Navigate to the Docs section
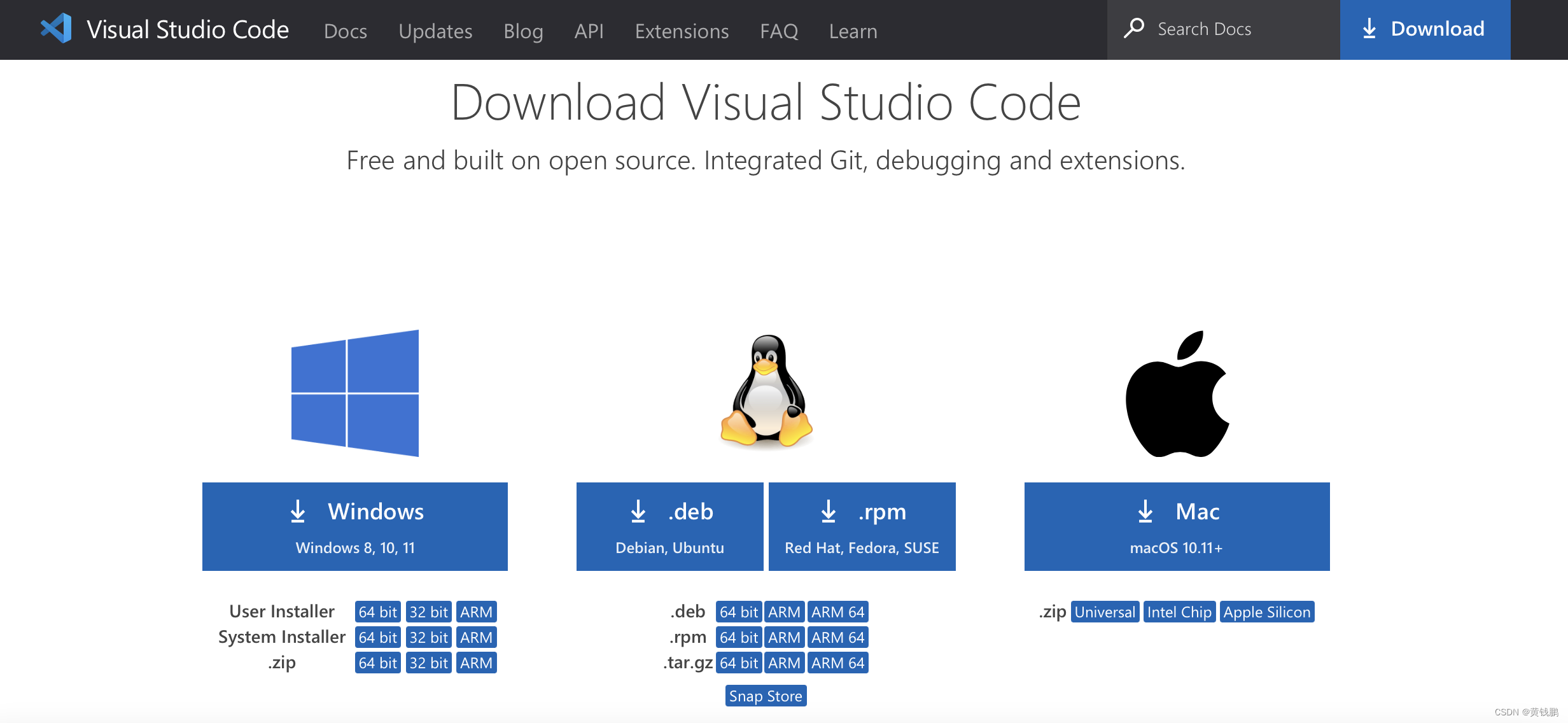1568x723 pixels. pos(345,30)
